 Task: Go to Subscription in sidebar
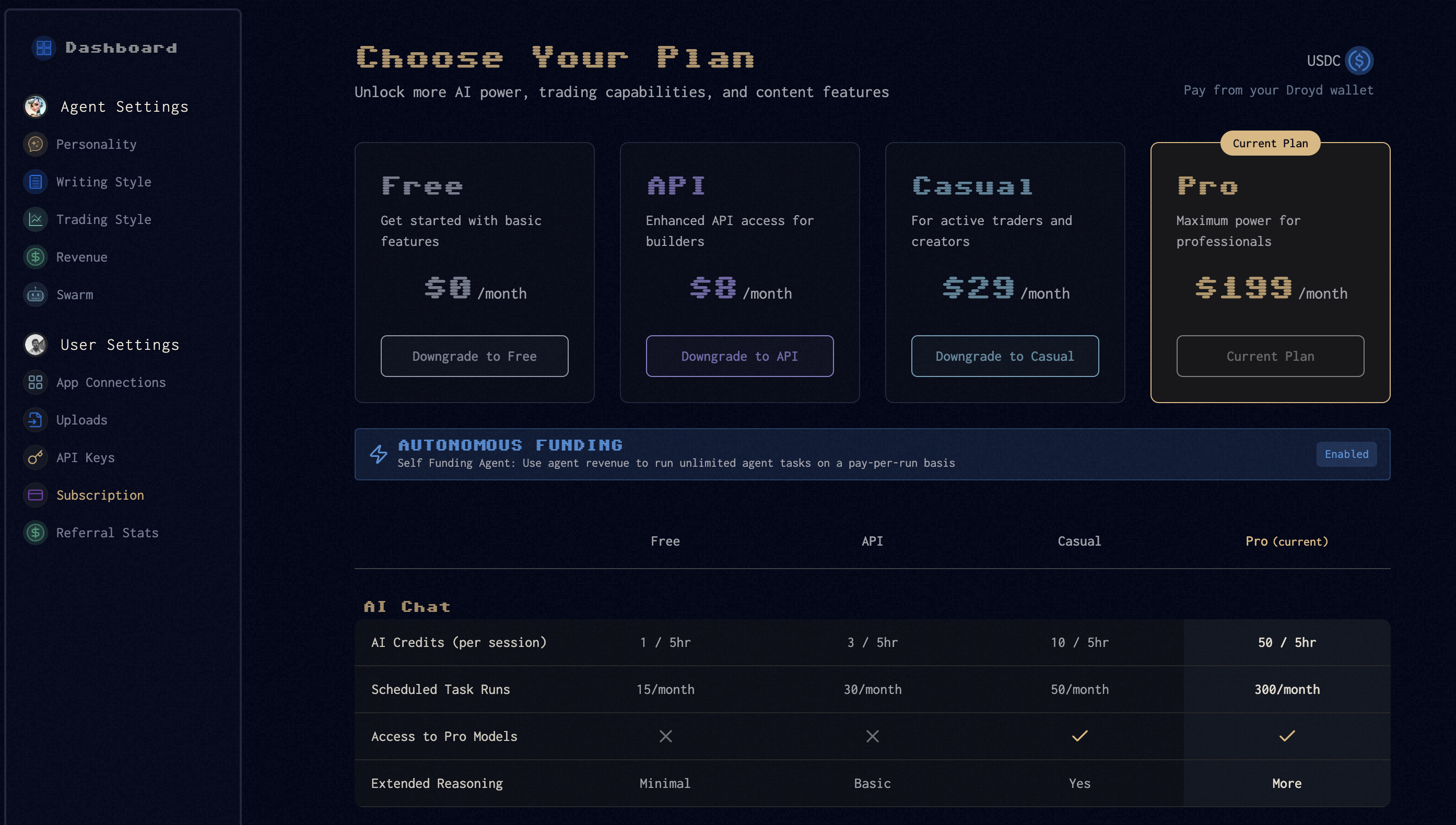click(100, 495)
